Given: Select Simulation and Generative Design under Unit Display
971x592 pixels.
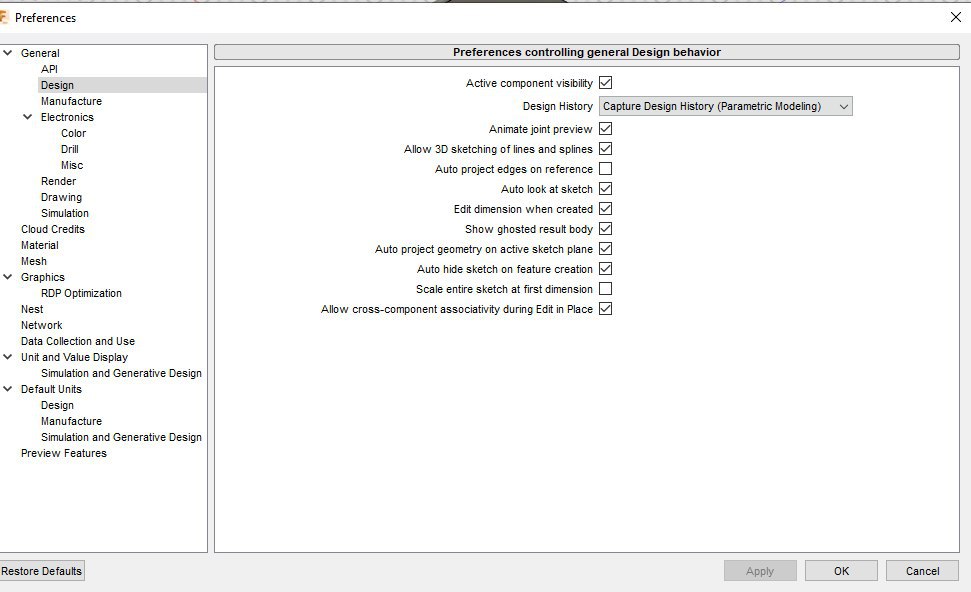Looking at the screenshot, I should tap(121, 373).
